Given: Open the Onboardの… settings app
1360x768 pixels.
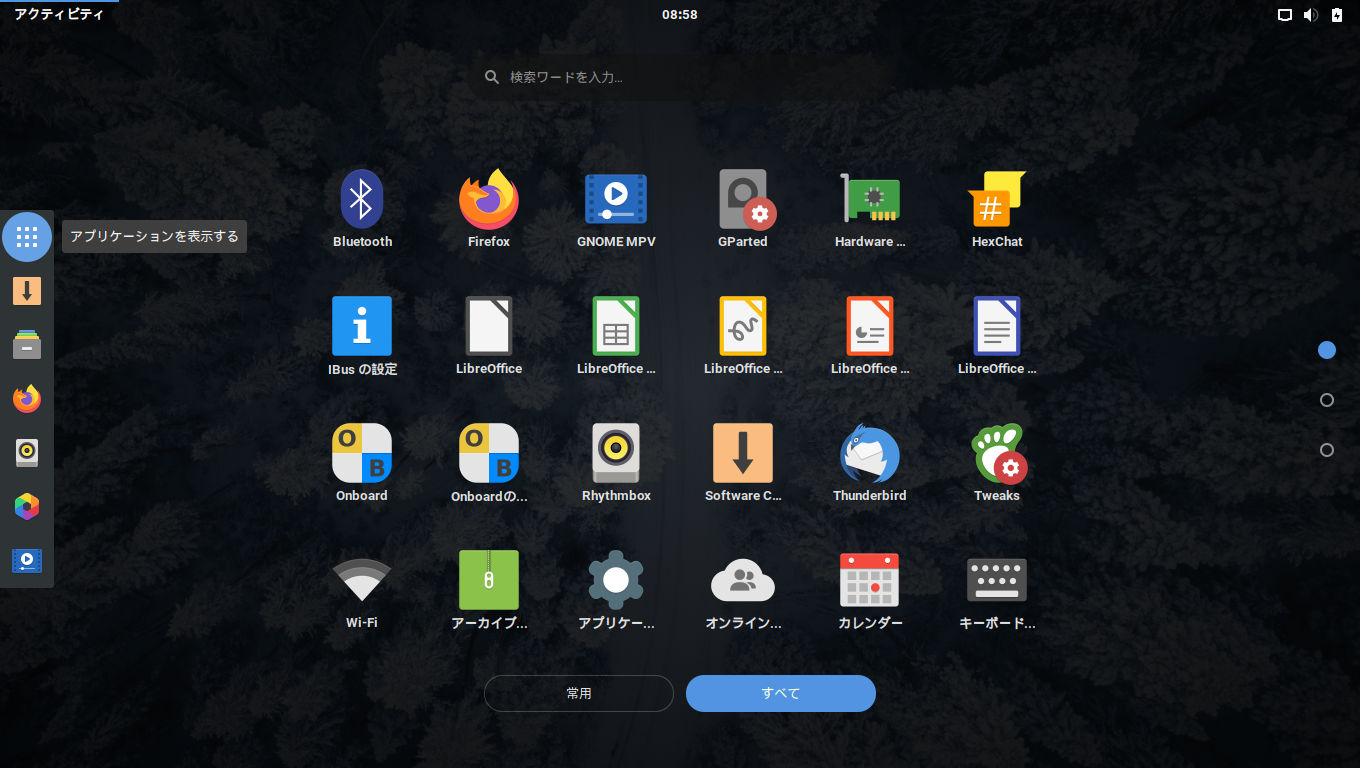Looking at the screenshot, I should tap(489, 463).
